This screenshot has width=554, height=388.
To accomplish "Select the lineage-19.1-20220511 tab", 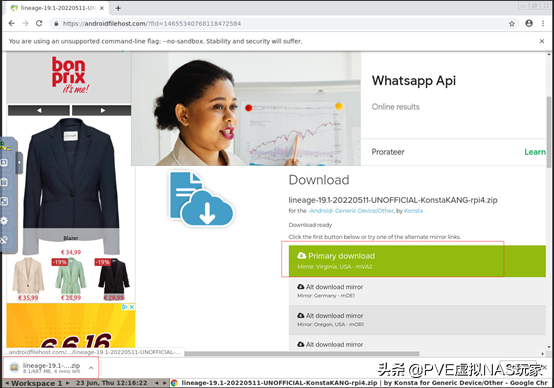I will point(57,8).
